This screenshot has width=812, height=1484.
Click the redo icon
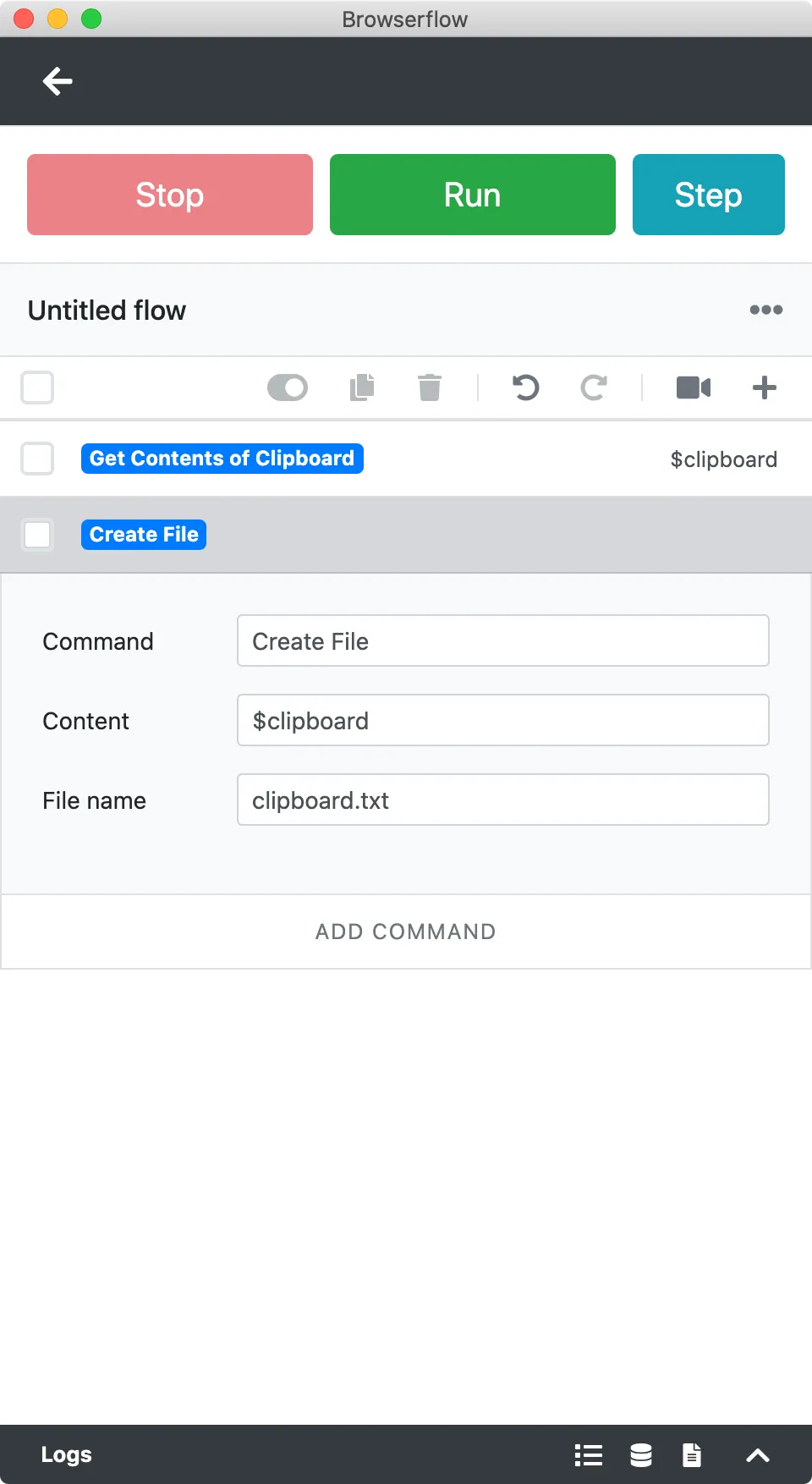594,387
